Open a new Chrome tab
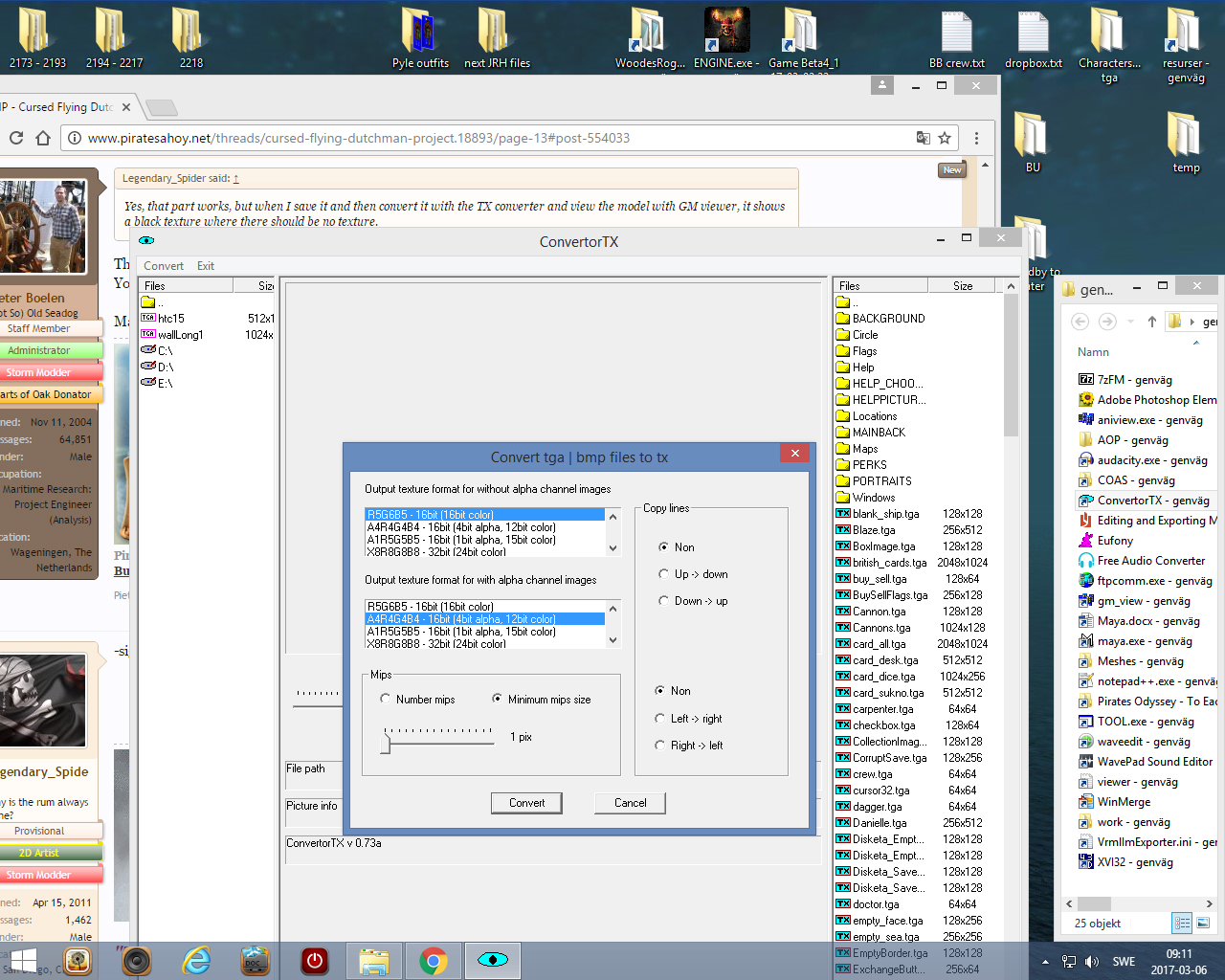 (161, 107)
